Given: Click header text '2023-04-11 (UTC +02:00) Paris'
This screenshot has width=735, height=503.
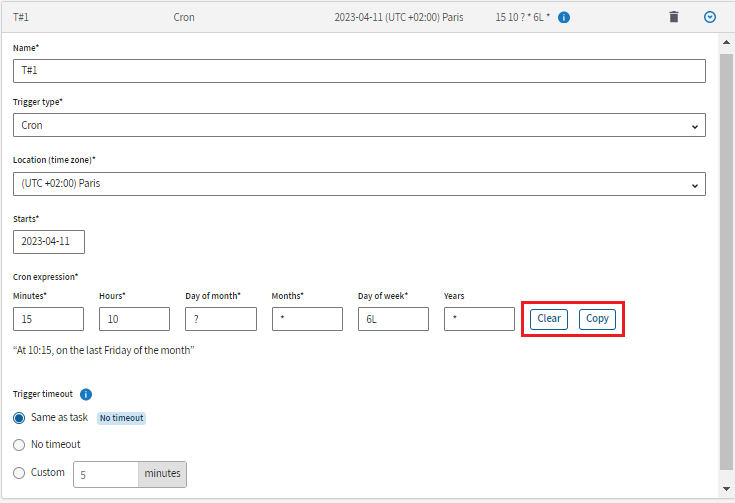Looking at the screenshot, I should pyautogui.click(x=398, y=17).
